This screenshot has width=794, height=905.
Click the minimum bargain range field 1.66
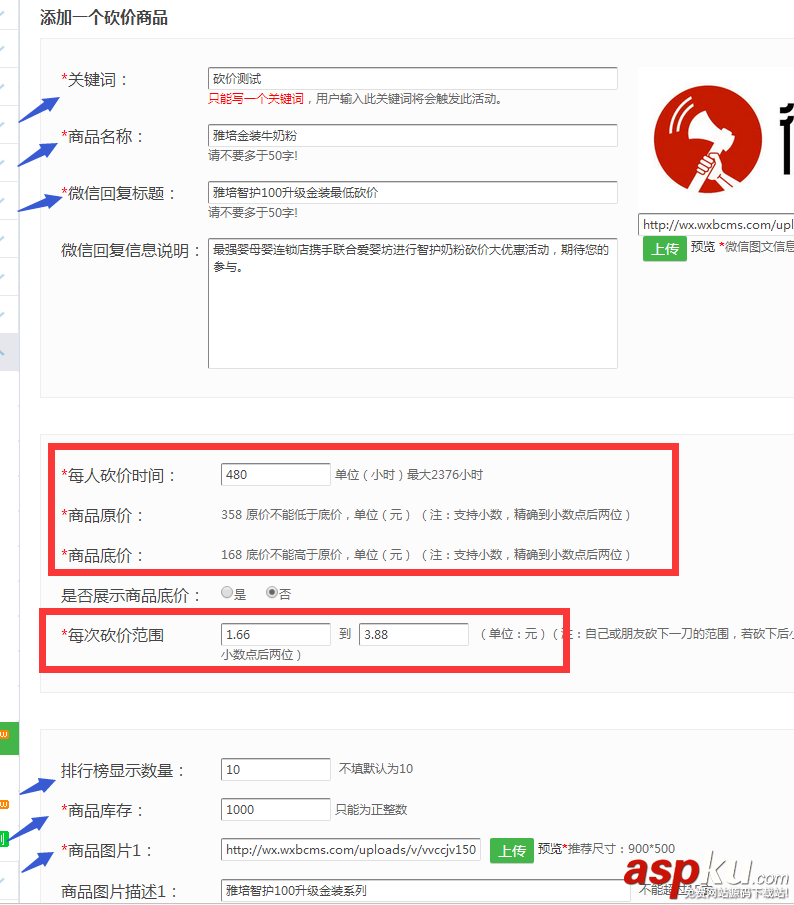coord(275,634)
